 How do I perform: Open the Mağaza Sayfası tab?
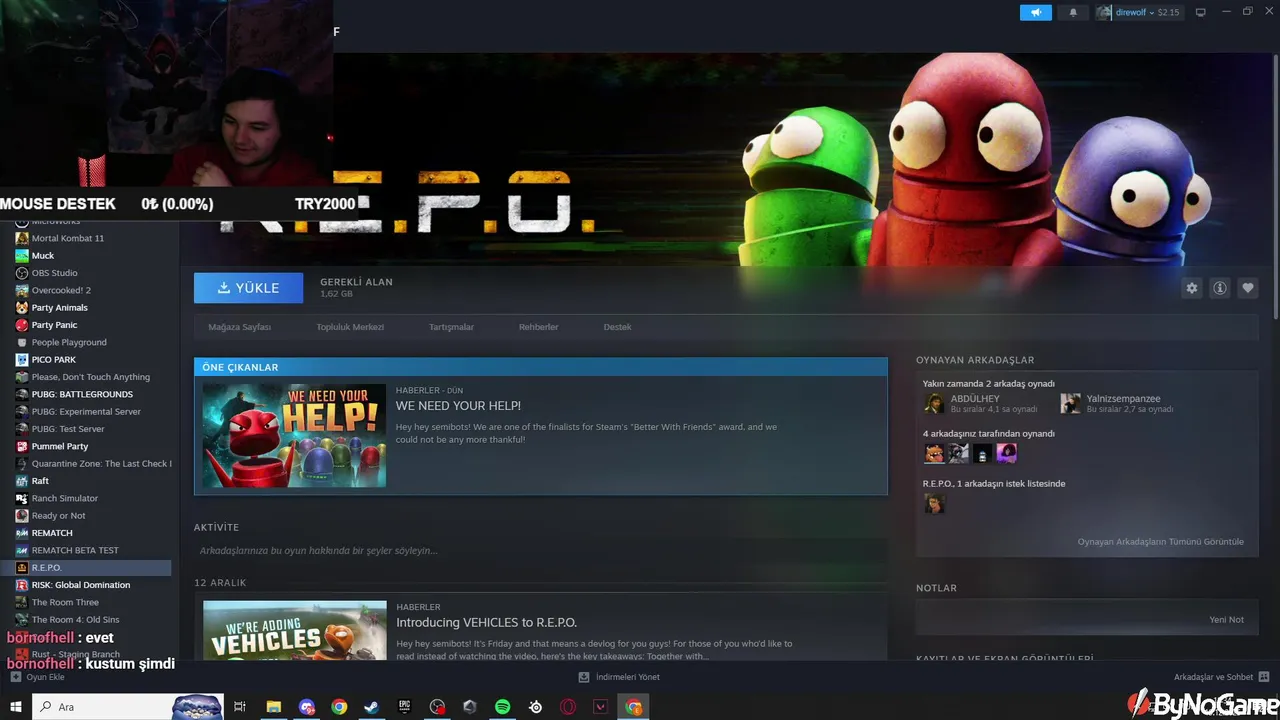(x=239, y=327)
